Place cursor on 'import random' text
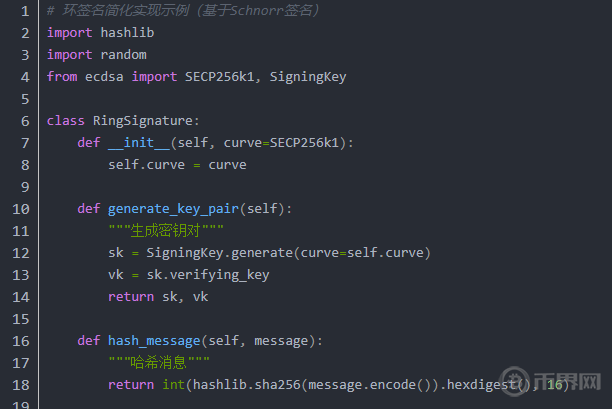Viewport: 612px width, 409px height. [96, 55]
